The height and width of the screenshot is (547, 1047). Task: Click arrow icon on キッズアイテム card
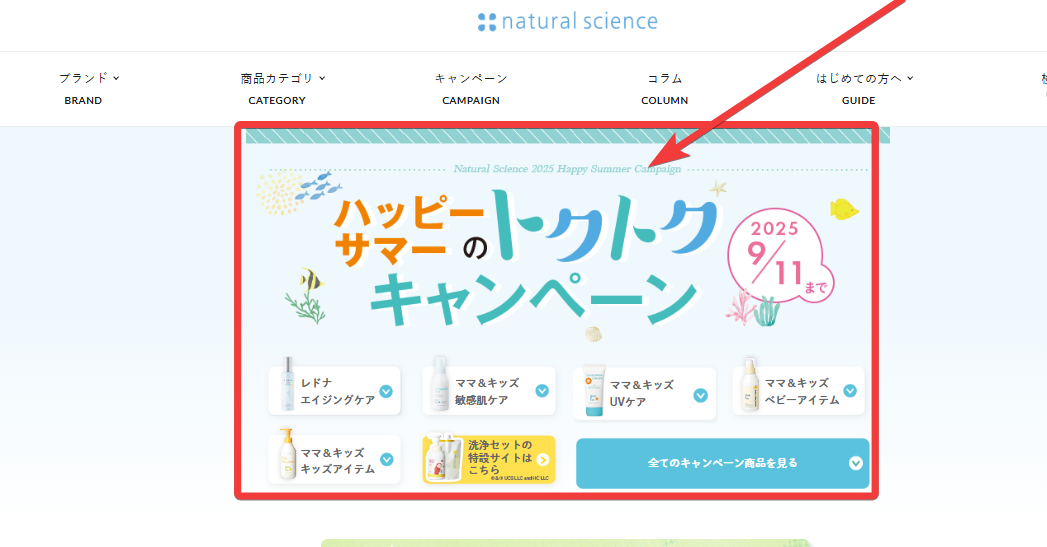[x=387, y=460]
